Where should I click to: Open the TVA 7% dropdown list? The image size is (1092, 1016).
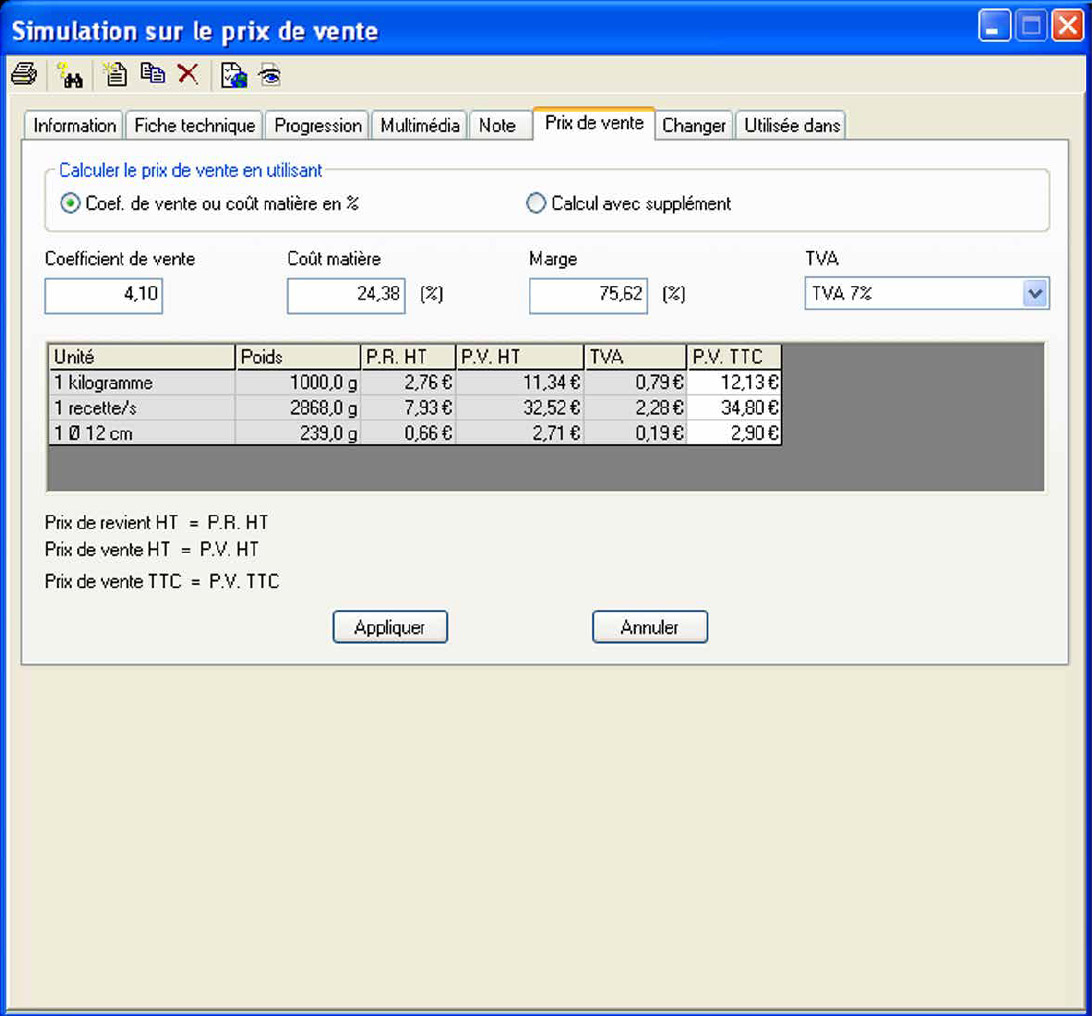(1036, 293)
